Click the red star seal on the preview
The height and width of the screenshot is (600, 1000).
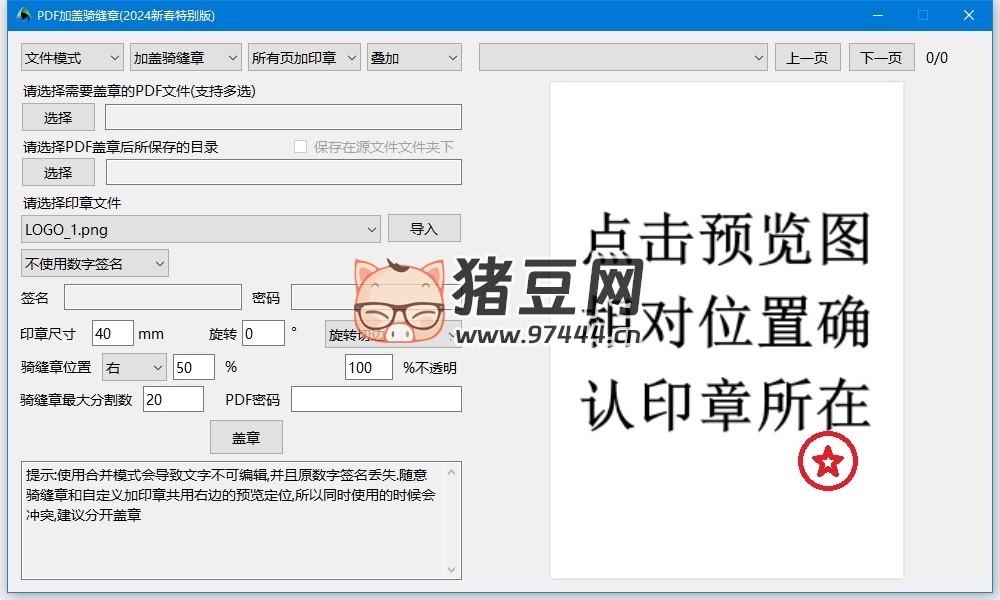(827, 461)
